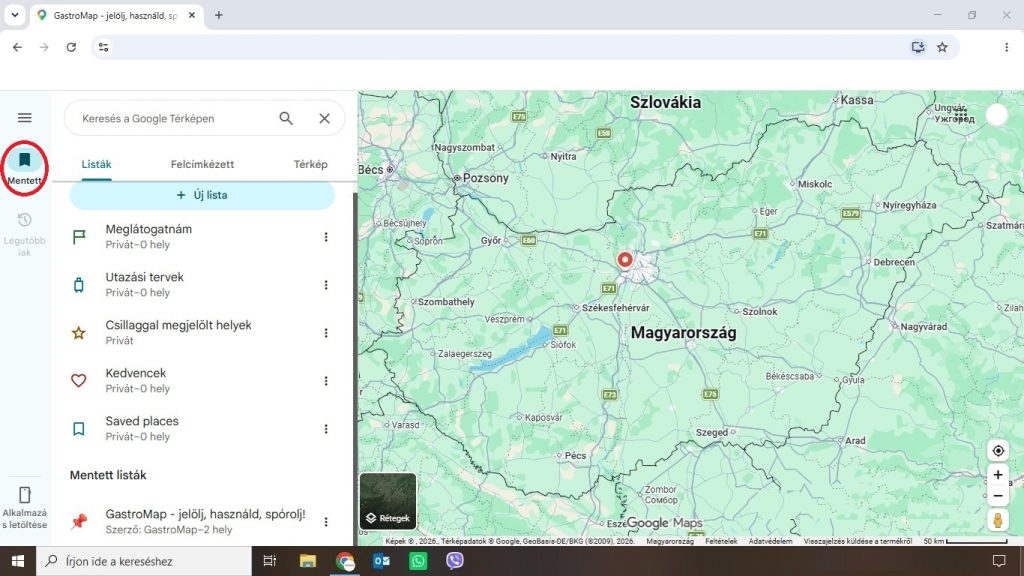Zoom out on the map

998,496
